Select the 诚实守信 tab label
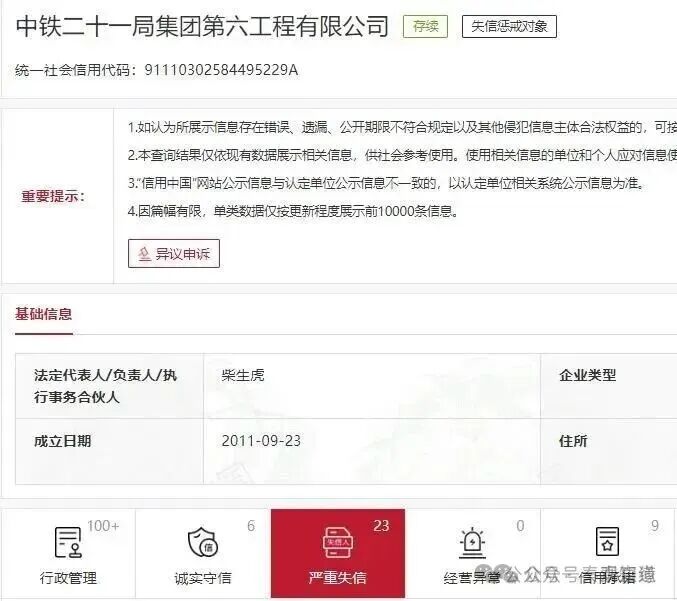This screenshot has height=601, width=677. [202, 578]
